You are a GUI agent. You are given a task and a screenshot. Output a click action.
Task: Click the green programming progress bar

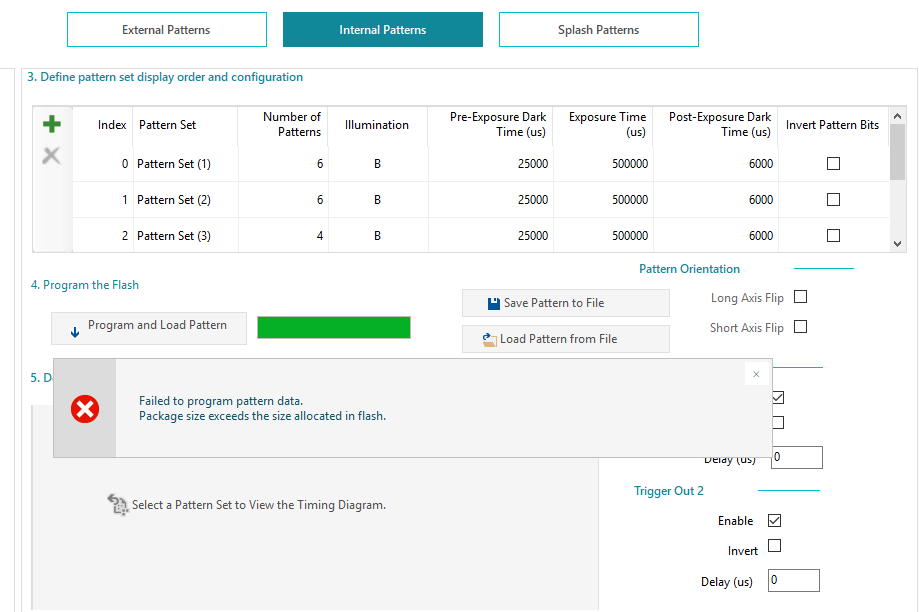tap(334, 327)
